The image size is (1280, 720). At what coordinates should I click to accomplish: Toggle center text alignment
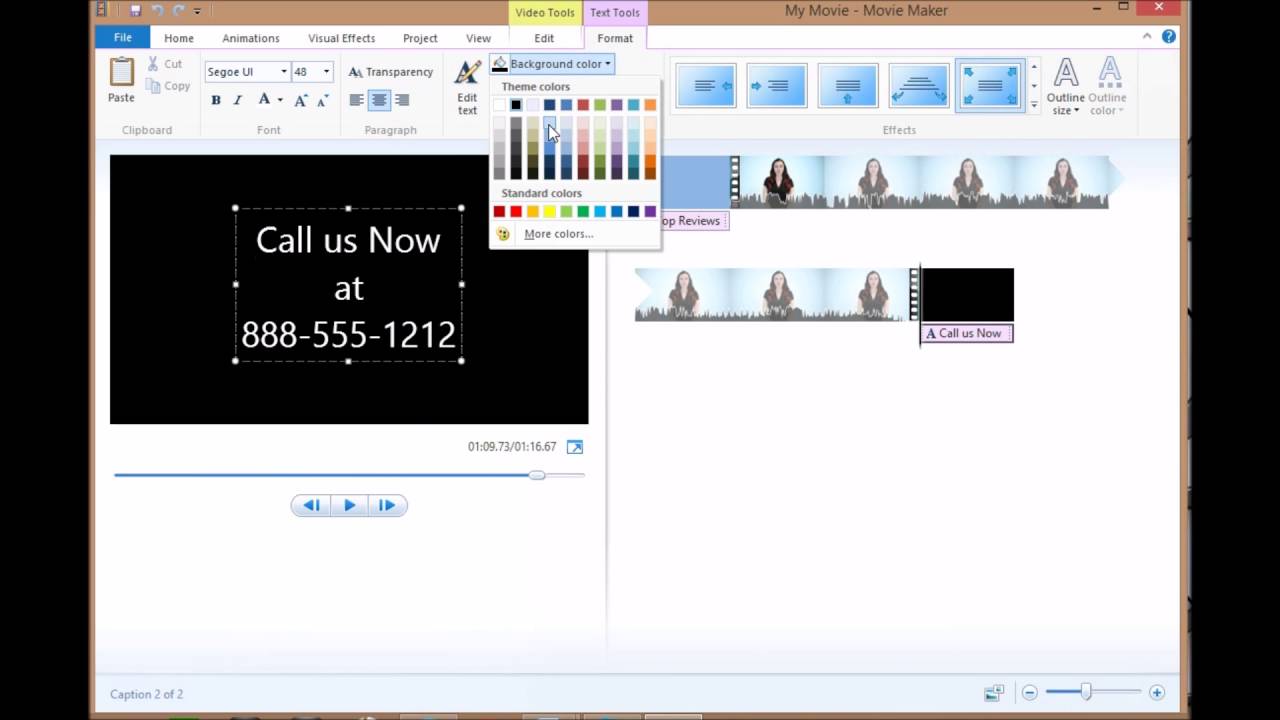tap(379, 100)
